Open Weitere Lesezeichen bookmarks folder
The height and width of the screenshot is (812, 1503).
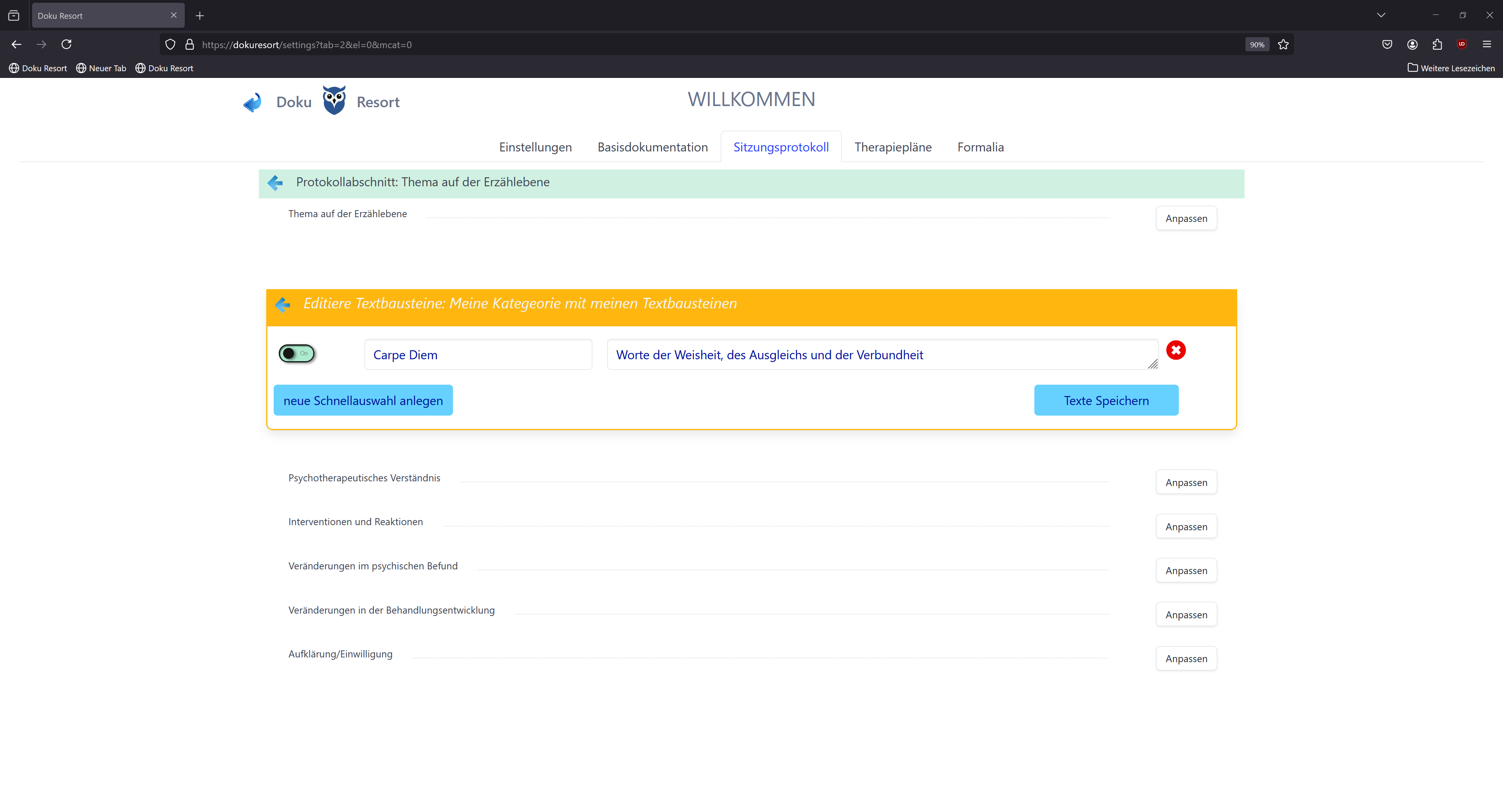(x=1451, y=68)
